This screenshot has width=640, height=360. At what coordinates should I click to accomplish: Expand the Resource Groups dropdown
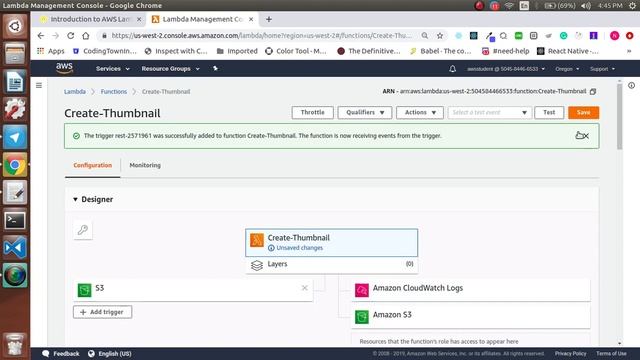[x=170, y=69]
